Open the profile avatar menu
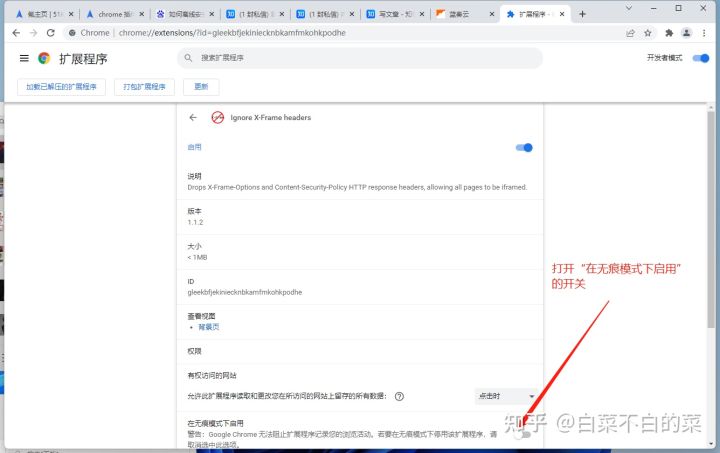Viewport: 720px width, 453px height. (686, 33)
